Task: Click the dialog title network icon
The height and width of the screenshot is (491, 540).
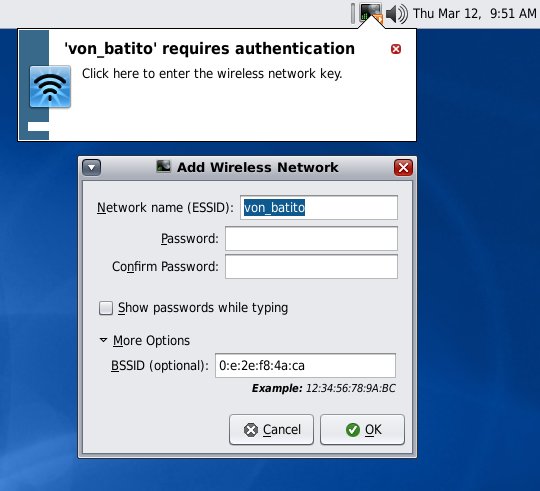Action: (163, 167)
